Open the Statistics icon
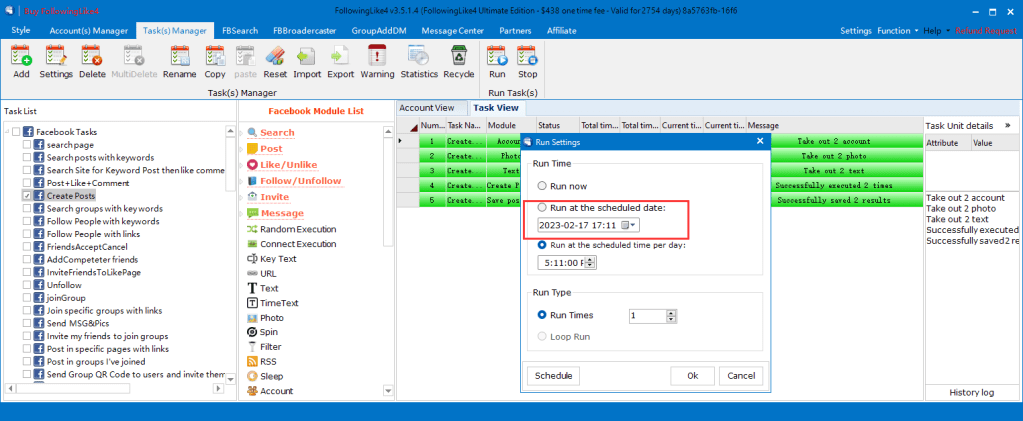1023x421 pixels. click(x=419, y=62)
